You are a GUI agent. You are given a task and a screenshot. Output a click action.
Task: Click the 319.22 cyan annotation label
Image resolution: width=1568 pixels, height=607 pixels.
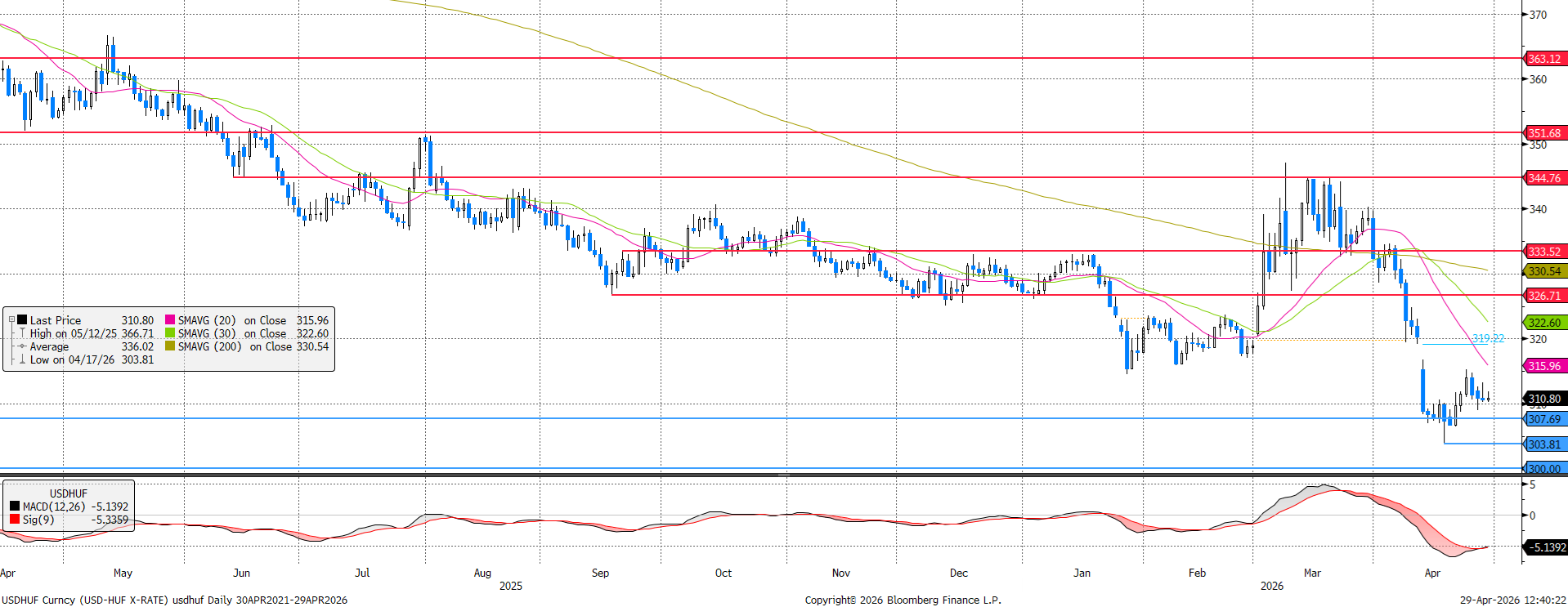click(x=1488, y=338)
